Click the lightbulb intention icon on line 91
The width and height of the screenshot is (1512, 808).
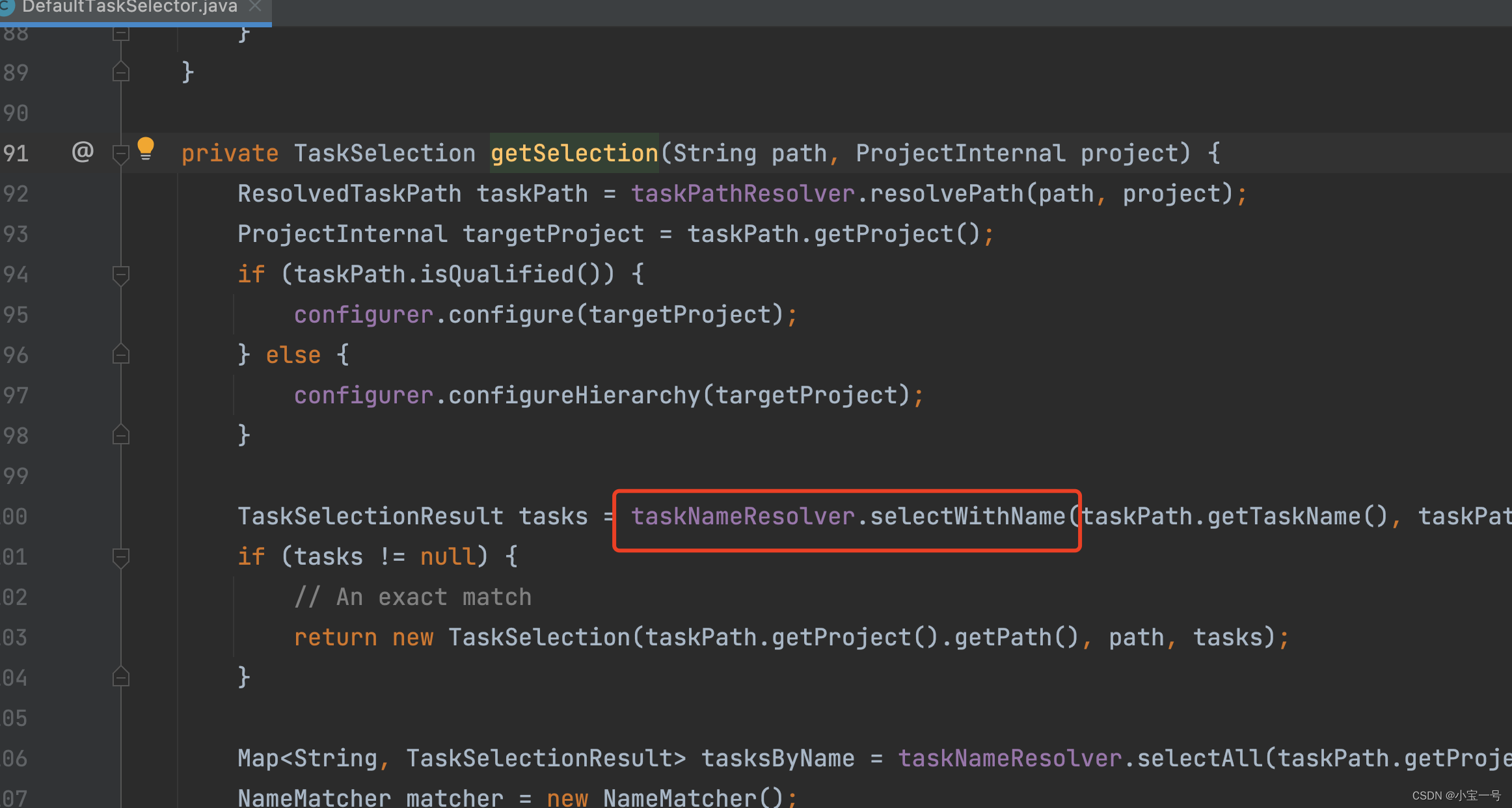[x=146, y=148]
